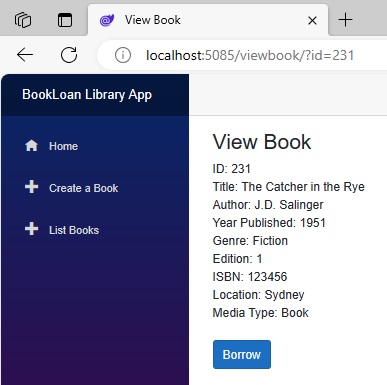Select Year Published: 1951 text
Viewport: 387px width, 385px height.
269,223
